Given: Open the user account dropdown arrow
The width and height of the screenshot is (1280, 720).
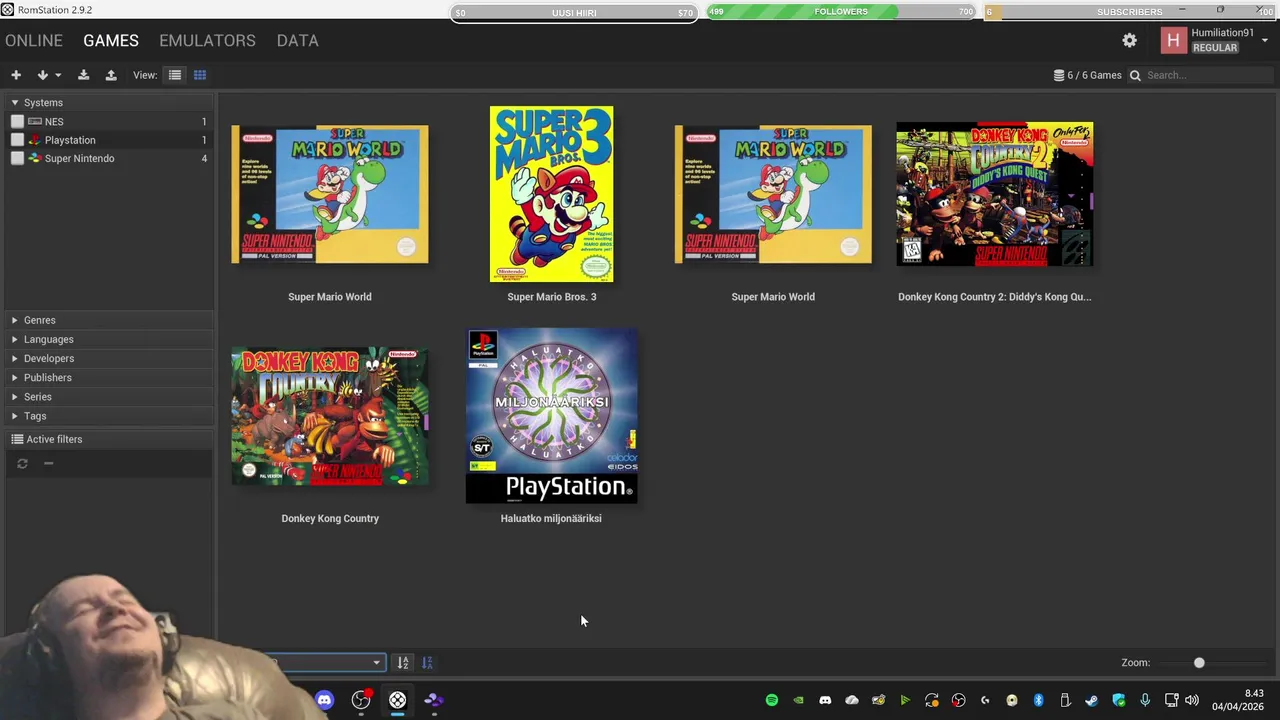Looking at the screenshot, I should point(1265,40).
